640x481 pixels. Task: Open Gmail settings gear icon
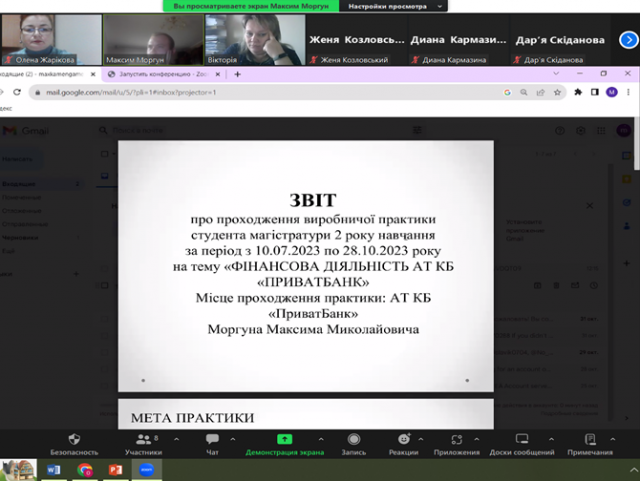pos(580,131)
